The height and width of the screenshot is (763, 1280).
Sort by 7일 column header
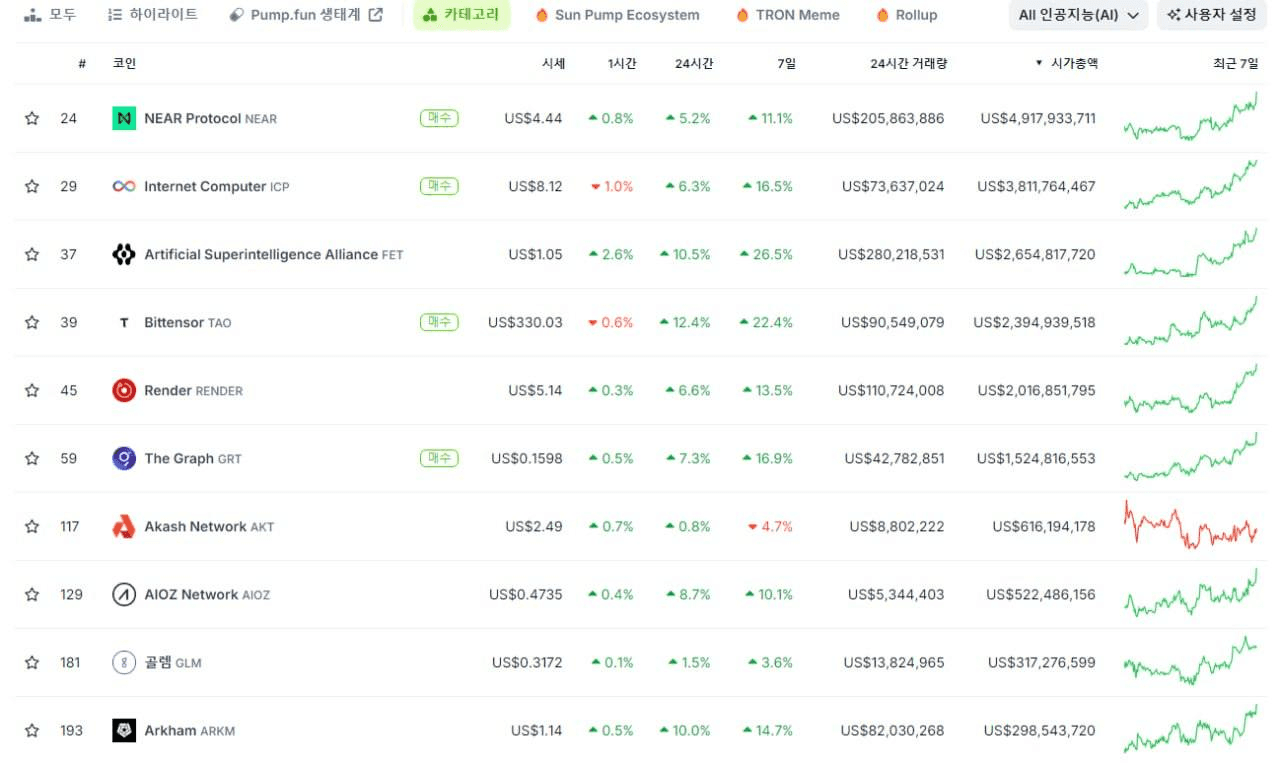[785, 63]
